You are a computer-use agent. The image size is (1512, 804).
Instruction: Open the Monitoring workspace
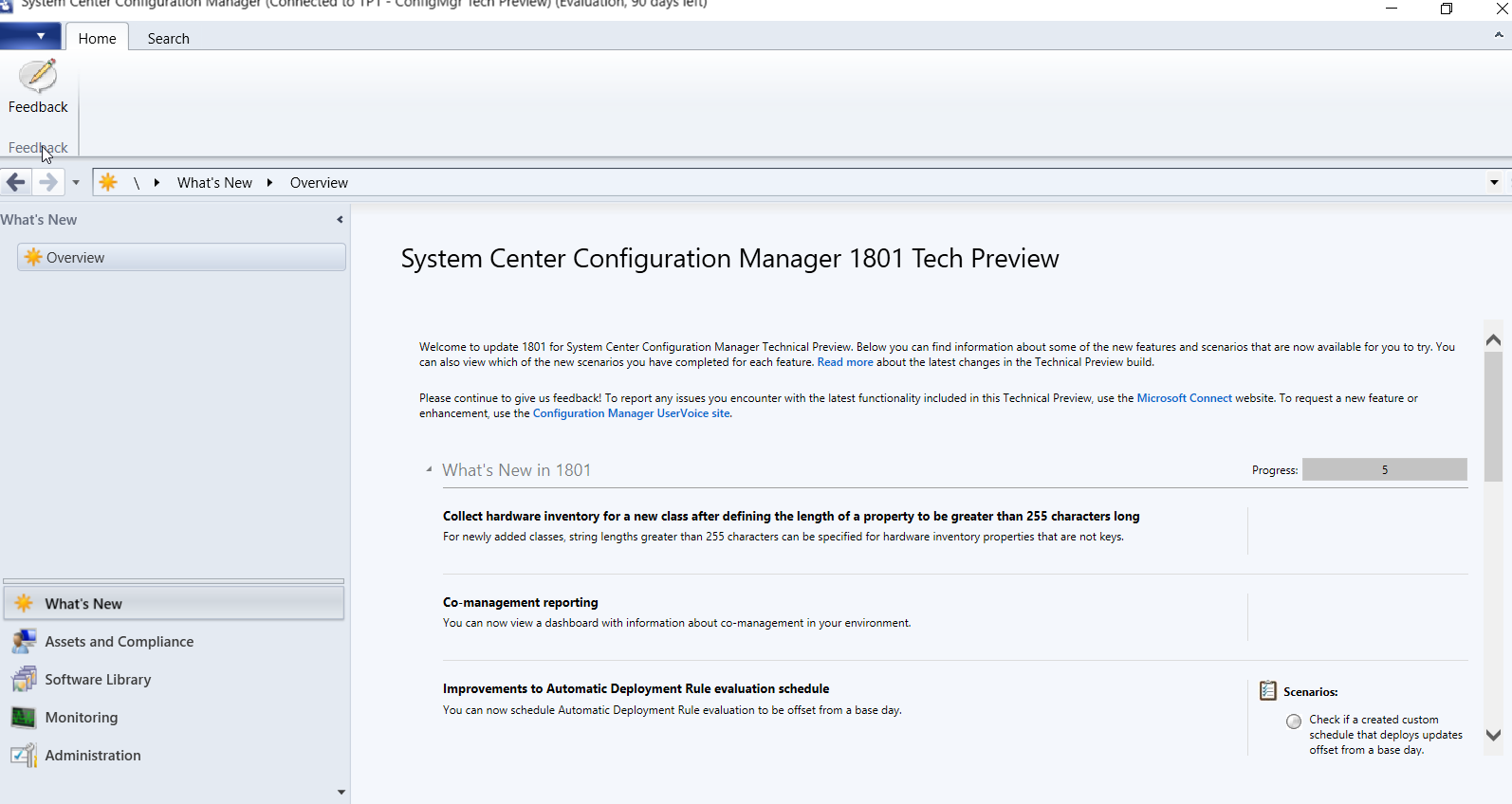point(174,717)
